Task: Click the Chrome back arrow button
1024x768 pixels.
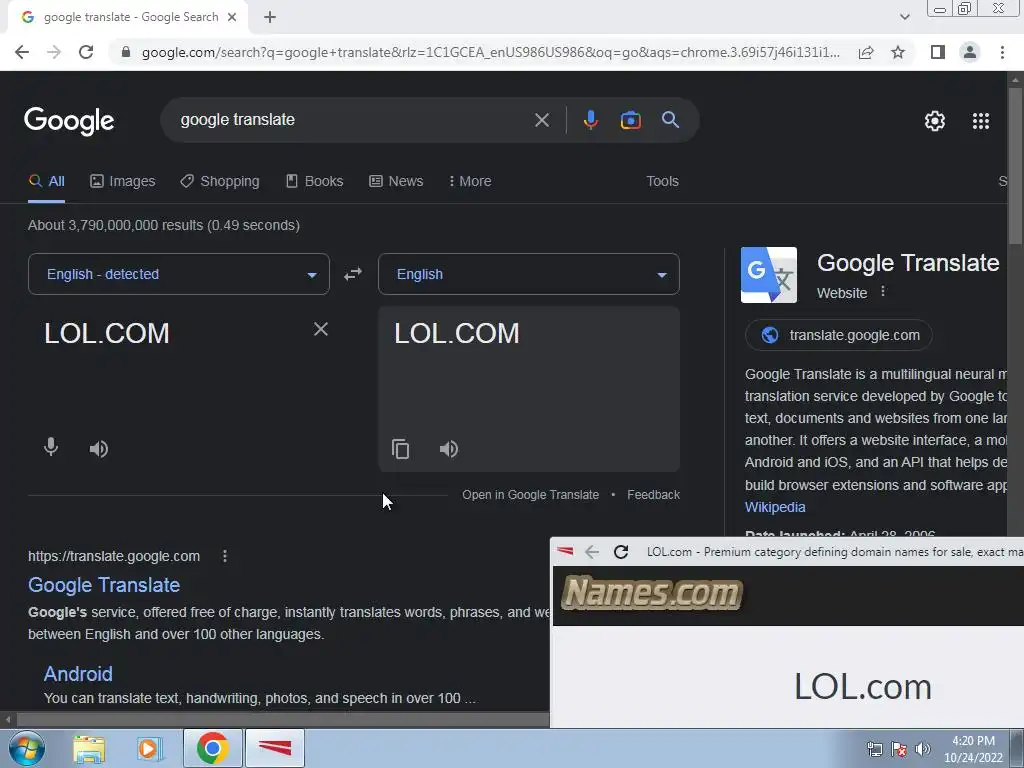Action: coord(22,52)
